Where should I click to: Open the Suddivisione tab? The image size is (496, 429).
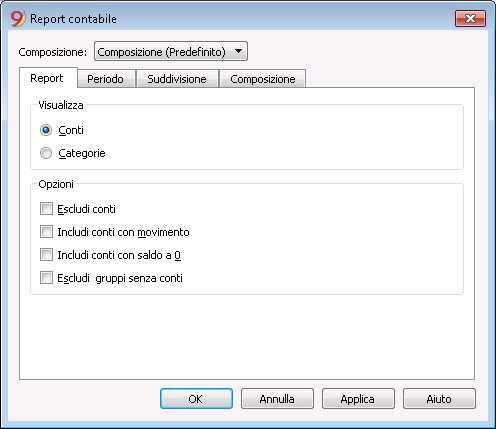click(177, 79)
